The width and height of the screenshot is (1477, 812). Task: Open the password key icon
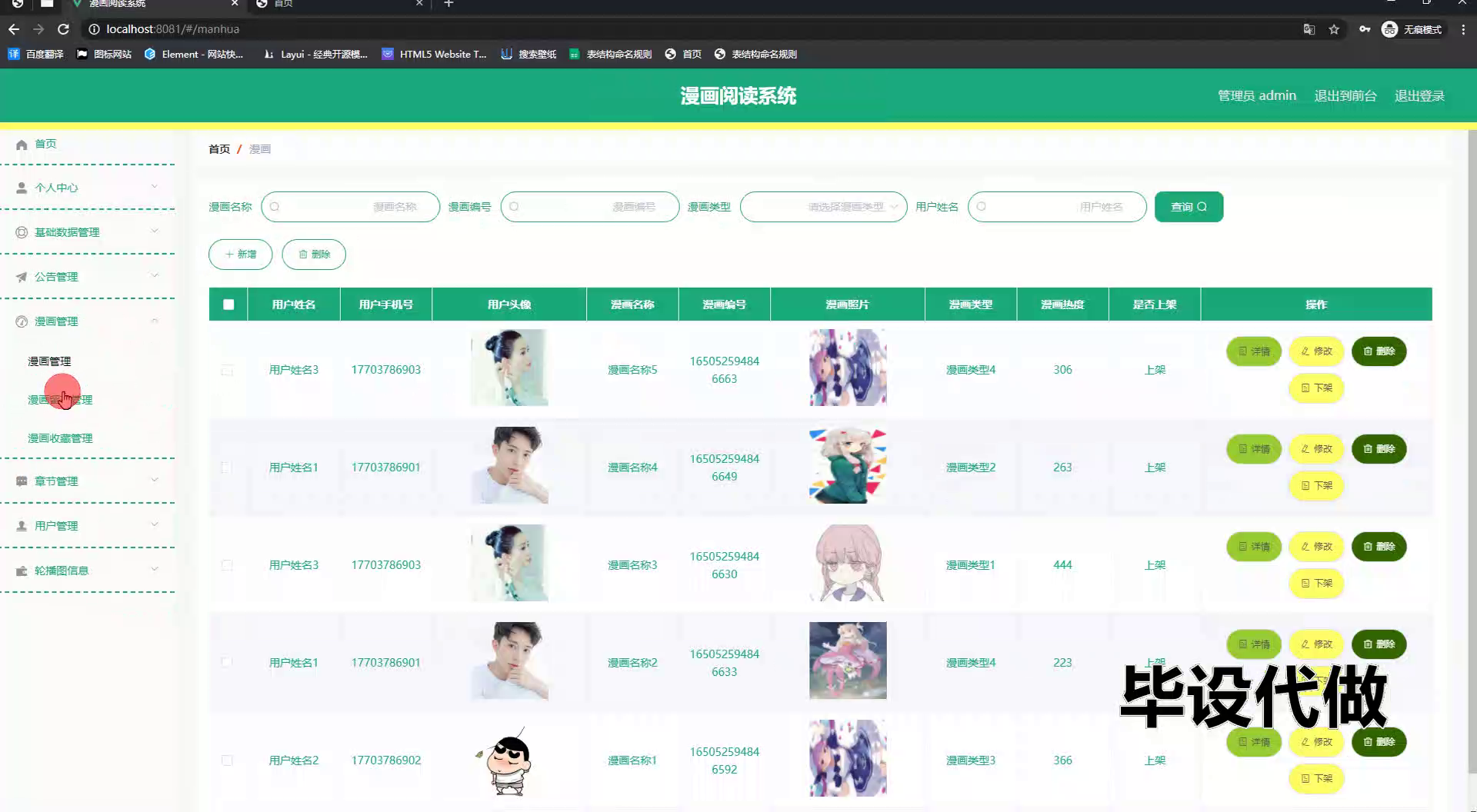(x=1364, y=29)
